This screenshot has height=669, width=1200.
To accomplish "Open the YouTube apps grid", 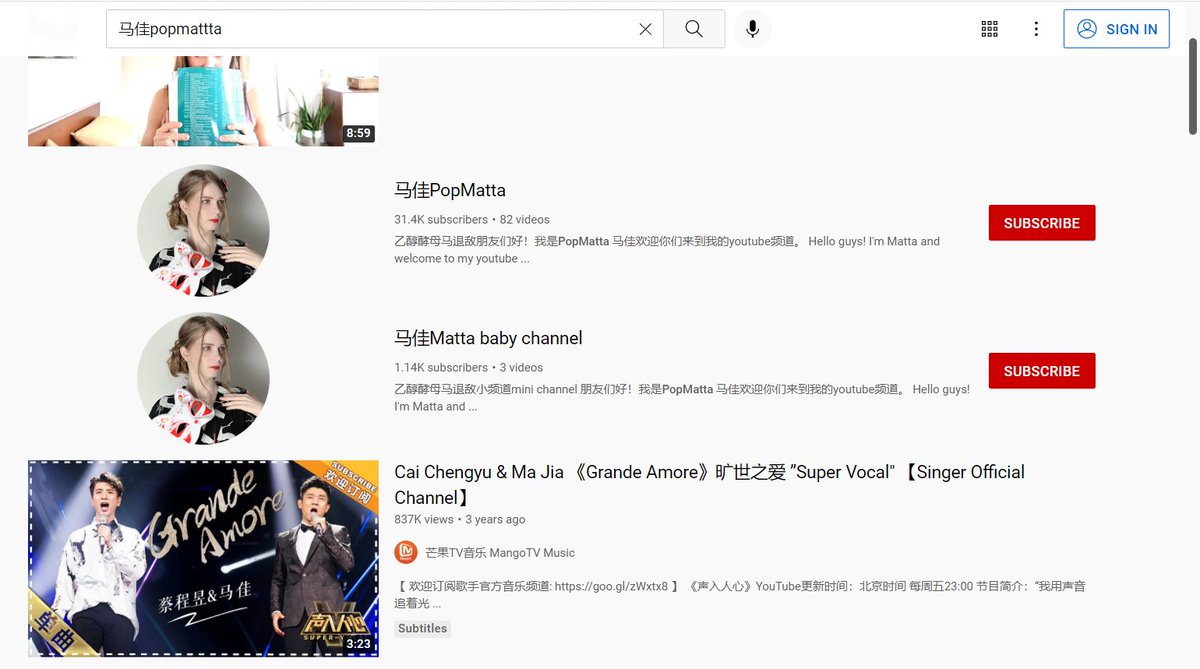I will click(990, 29).
